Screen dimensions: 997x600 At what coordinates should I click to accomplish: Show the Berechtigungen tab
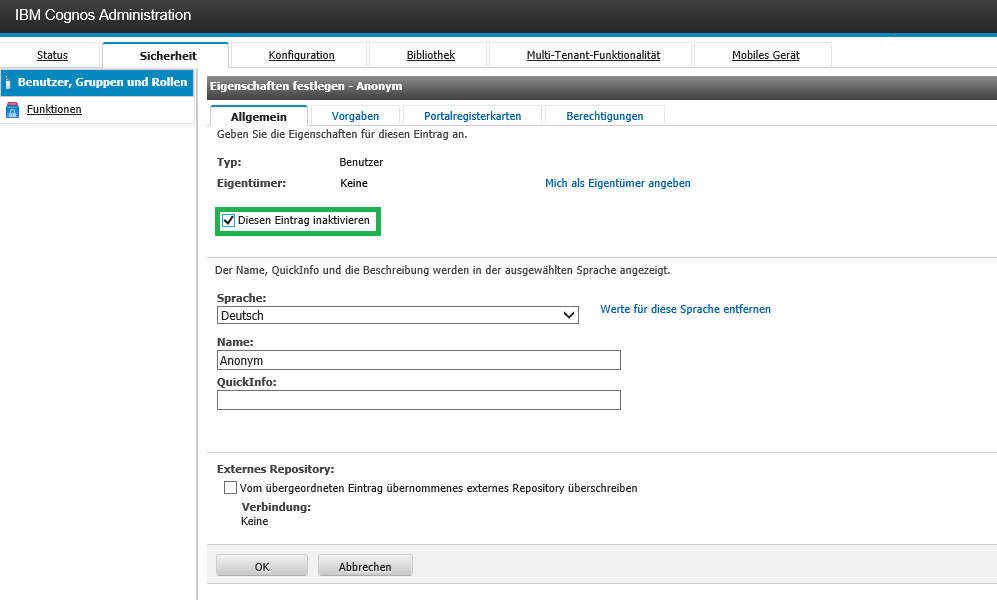[604, 116]
